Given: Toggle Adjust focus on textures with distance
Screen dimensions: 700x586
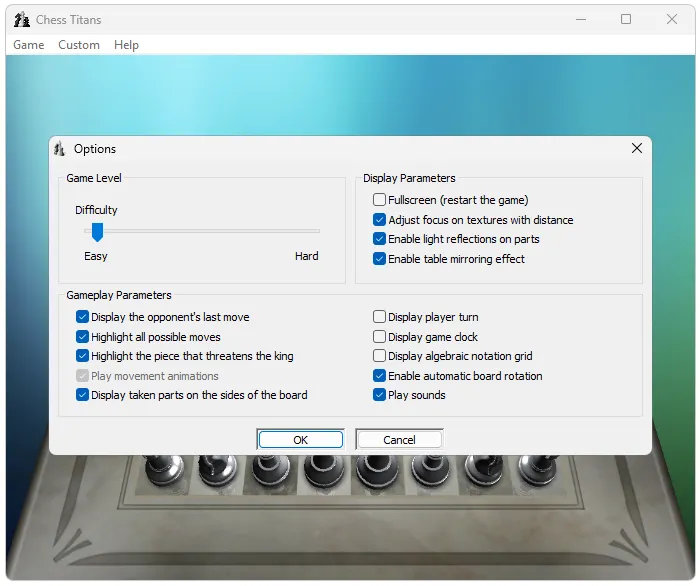Looking at the screenshot, I should (379, 220).
